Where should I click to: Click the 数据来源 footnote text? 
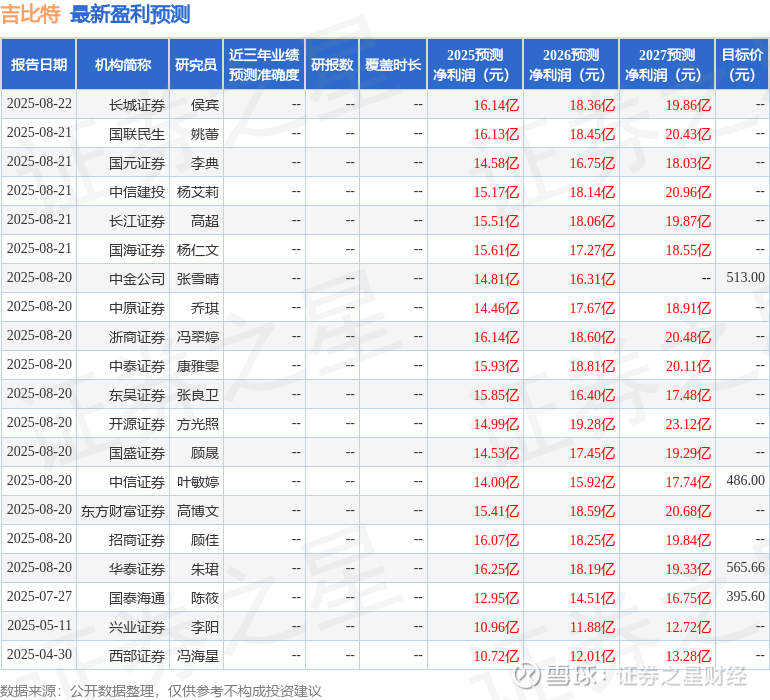click(x=161, y=691)
